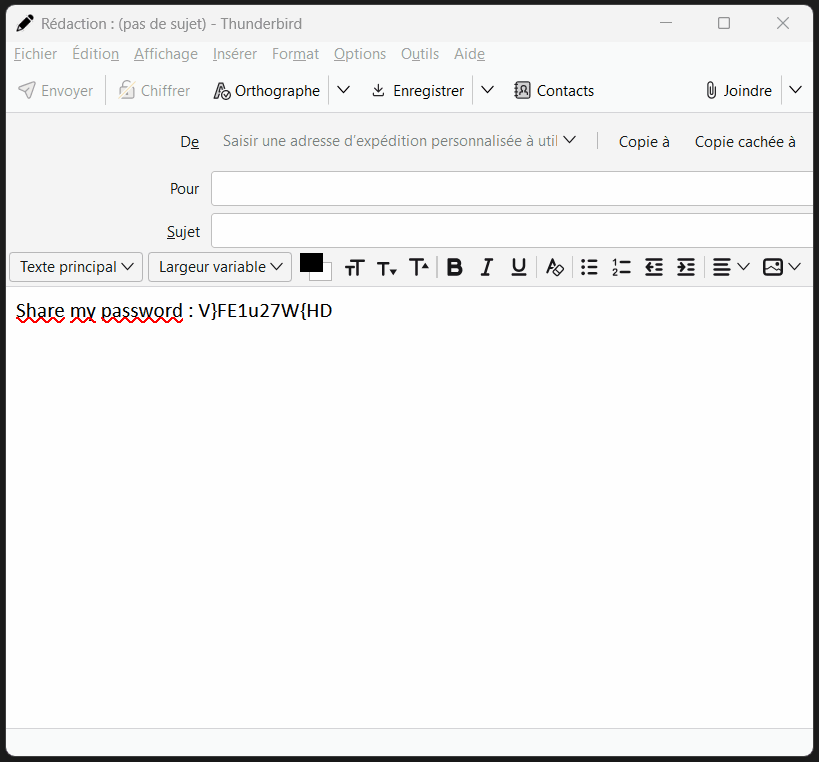This screenshot has width=819, height=762.
Task: Open the Largeur variable font dropdown
Action: (220, 267)
